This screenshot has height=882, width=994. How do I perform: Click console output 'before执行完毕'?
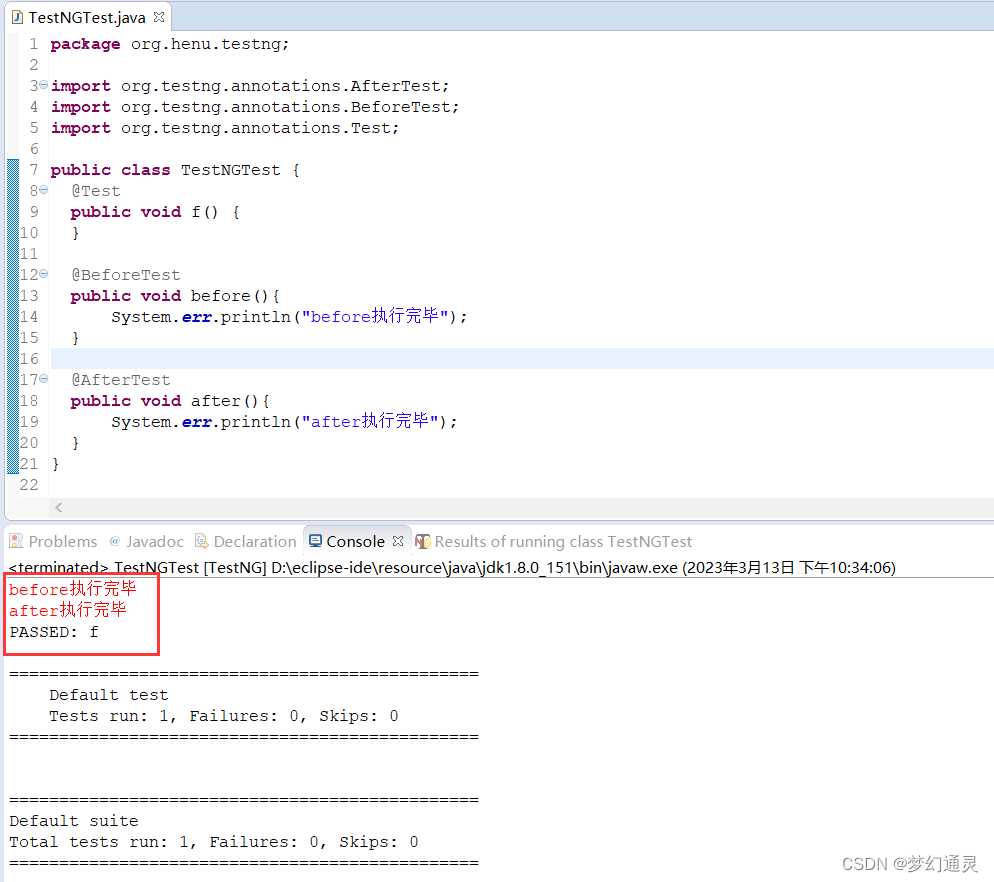pos(73,589)
